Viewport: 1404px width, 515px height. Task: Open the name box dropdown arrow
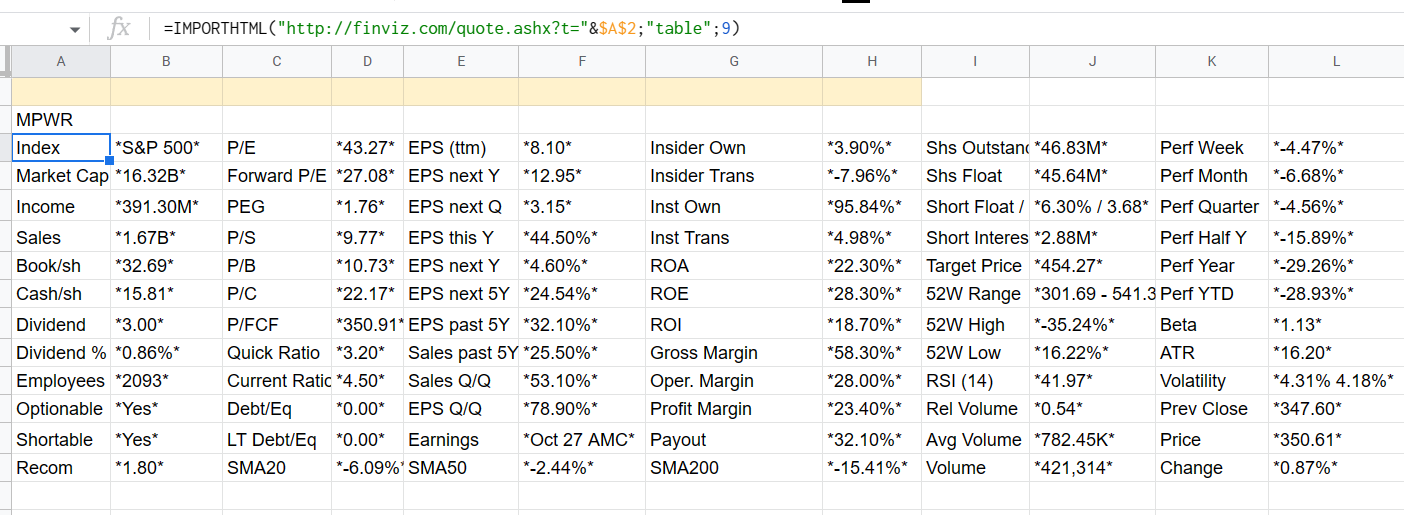coord(75,29)
